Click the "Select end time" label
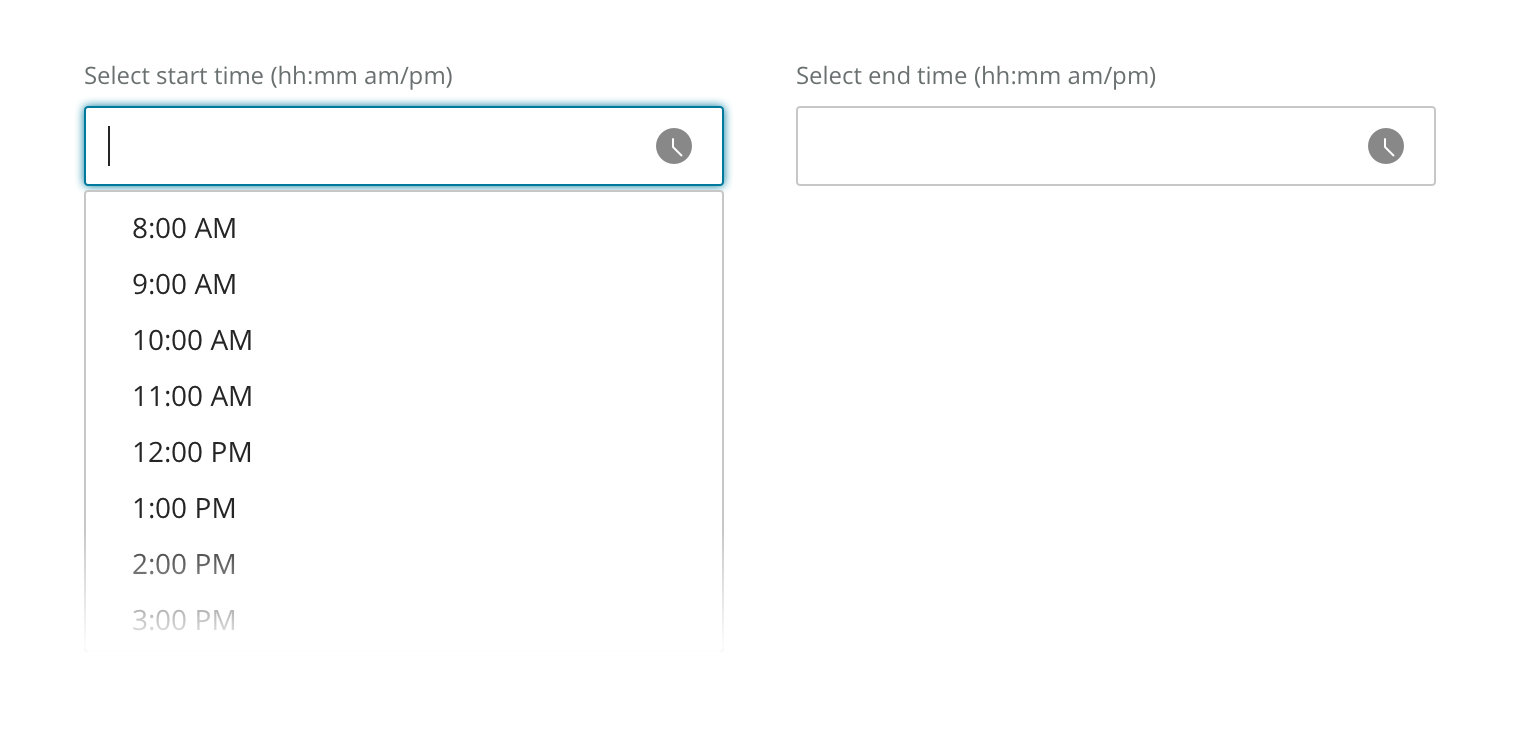Viewport: 1520px width, 736px height. click(976, 76)
